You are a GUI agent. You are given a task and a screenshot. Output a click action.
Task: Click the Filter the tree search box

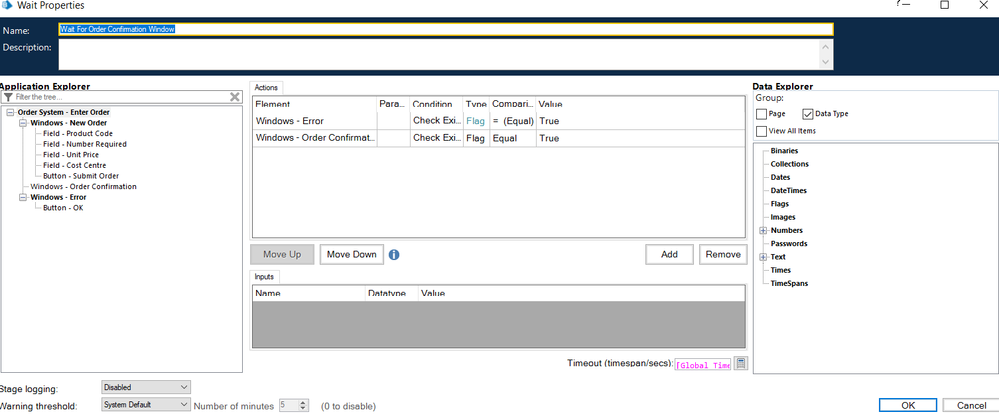(121, 97)
